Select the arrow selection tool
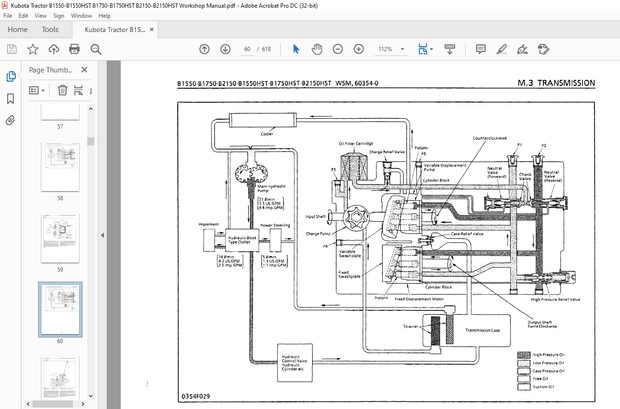Screen dimensions: 620x409 pos(296,49)
